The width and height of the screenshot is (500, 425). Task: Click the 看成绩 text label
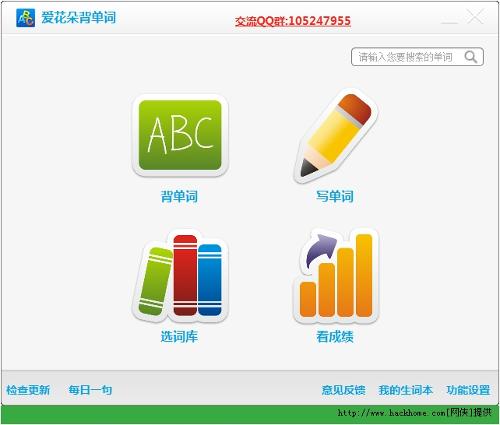click(335, 337)
